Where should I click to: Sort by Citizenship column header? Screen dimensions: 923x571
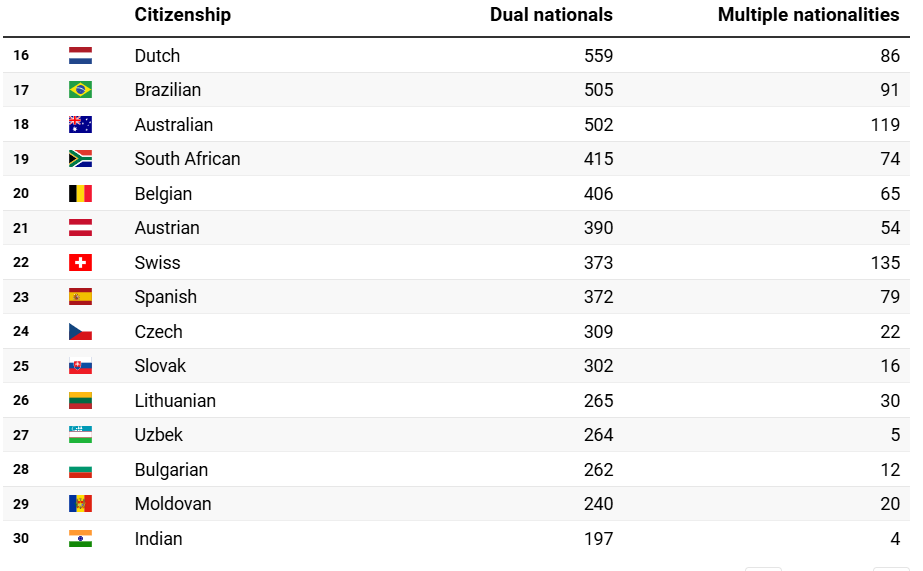(x=183, y=15)
